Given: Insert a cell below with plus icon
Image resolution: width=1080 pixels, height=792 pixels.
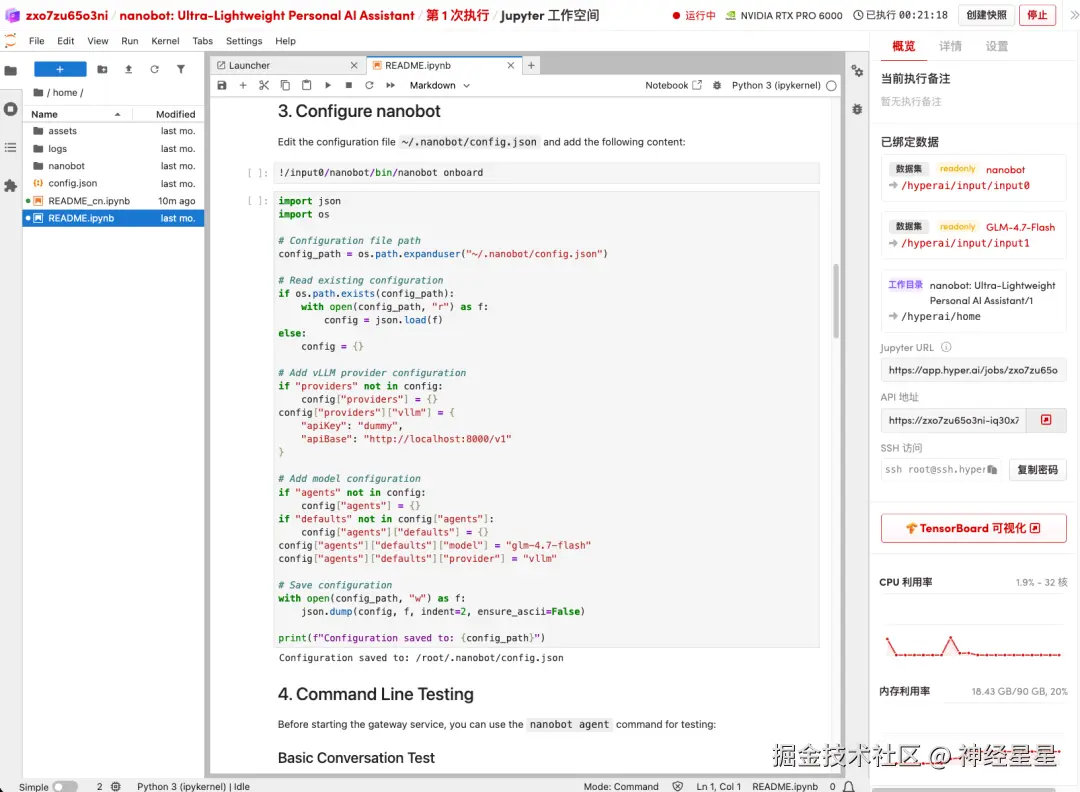Looking at the screenshot, I should point(242,85).
